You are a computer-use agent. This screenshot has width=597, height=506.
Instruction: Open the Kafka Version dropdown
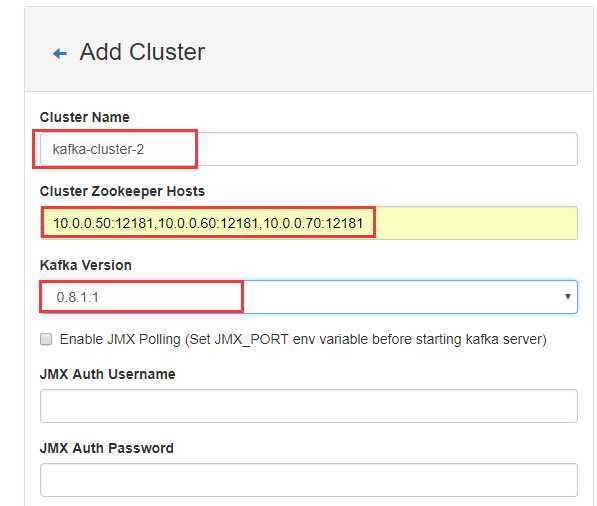coord(309,297)
